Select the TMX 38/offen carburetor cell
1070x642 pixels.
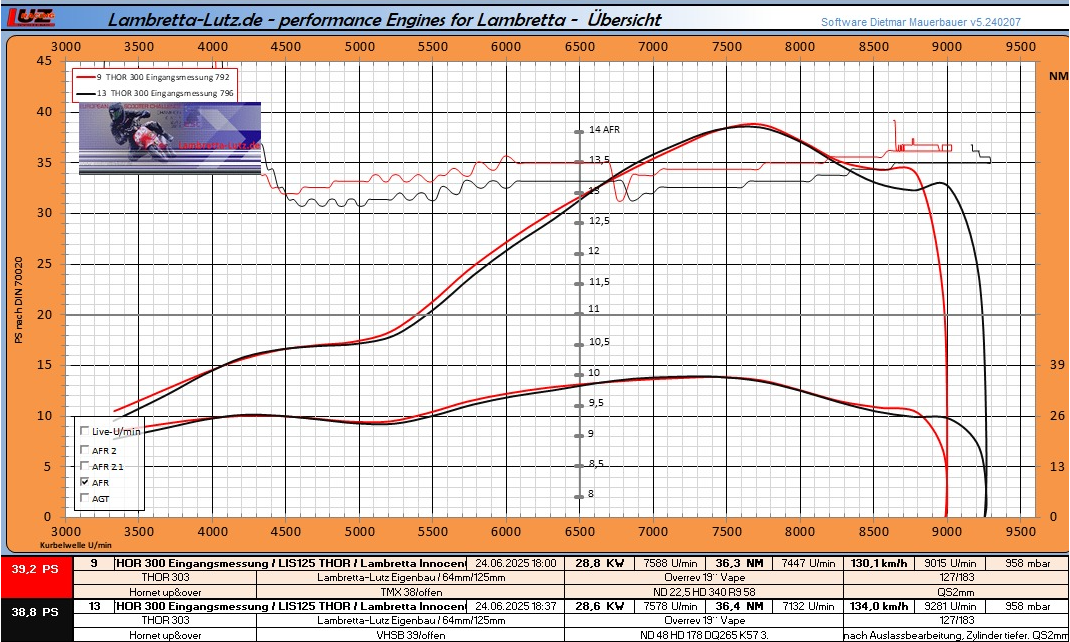coord(411,592)
